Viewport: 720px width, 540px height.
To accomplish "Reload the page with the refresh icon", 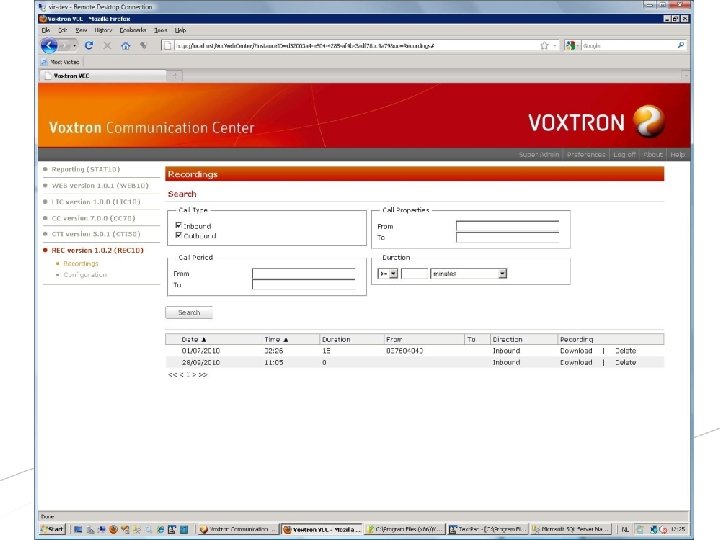I will click(89, 45).
